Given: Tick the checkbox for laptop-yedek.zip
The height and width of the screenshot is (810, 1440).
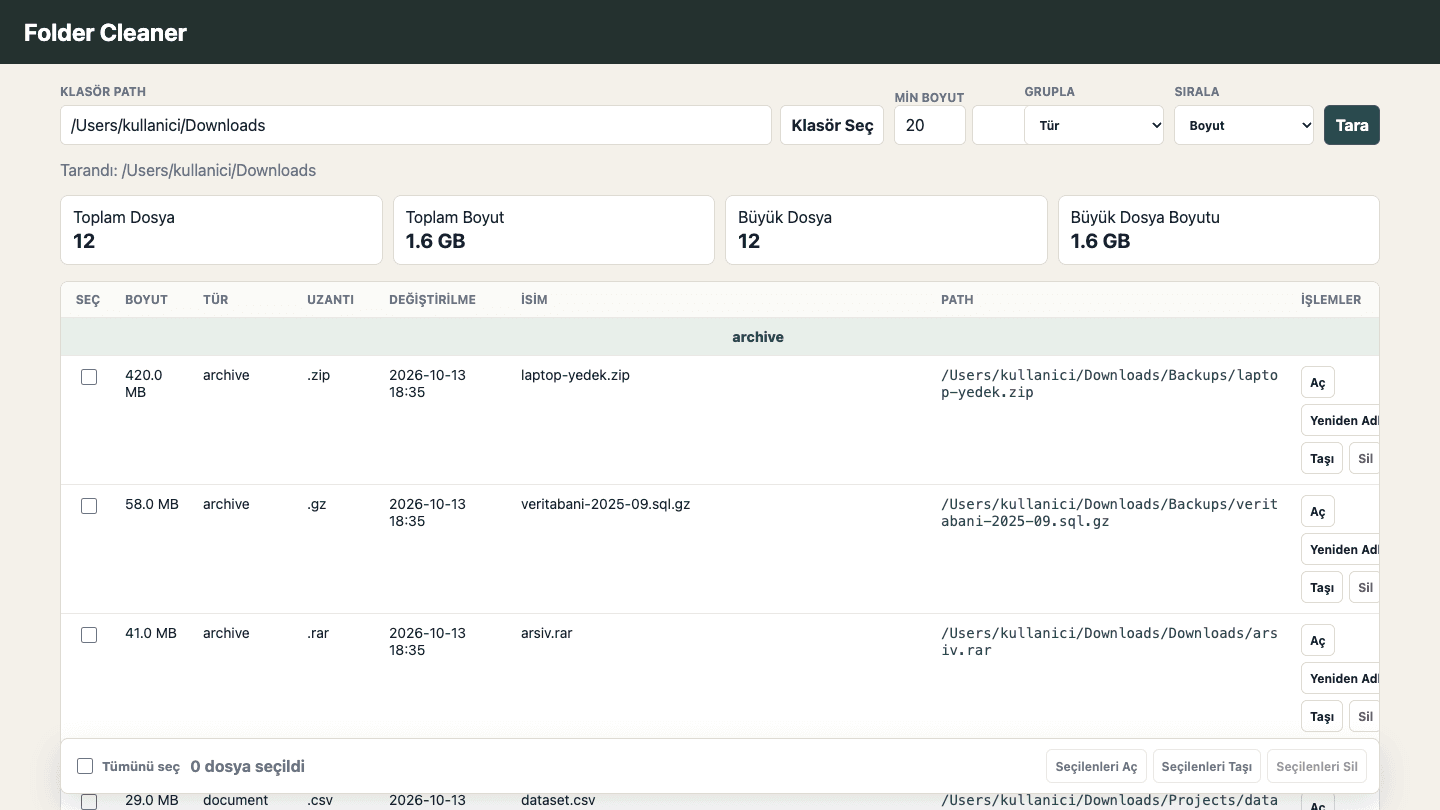Looking at the screenshot, I should 89,377.
